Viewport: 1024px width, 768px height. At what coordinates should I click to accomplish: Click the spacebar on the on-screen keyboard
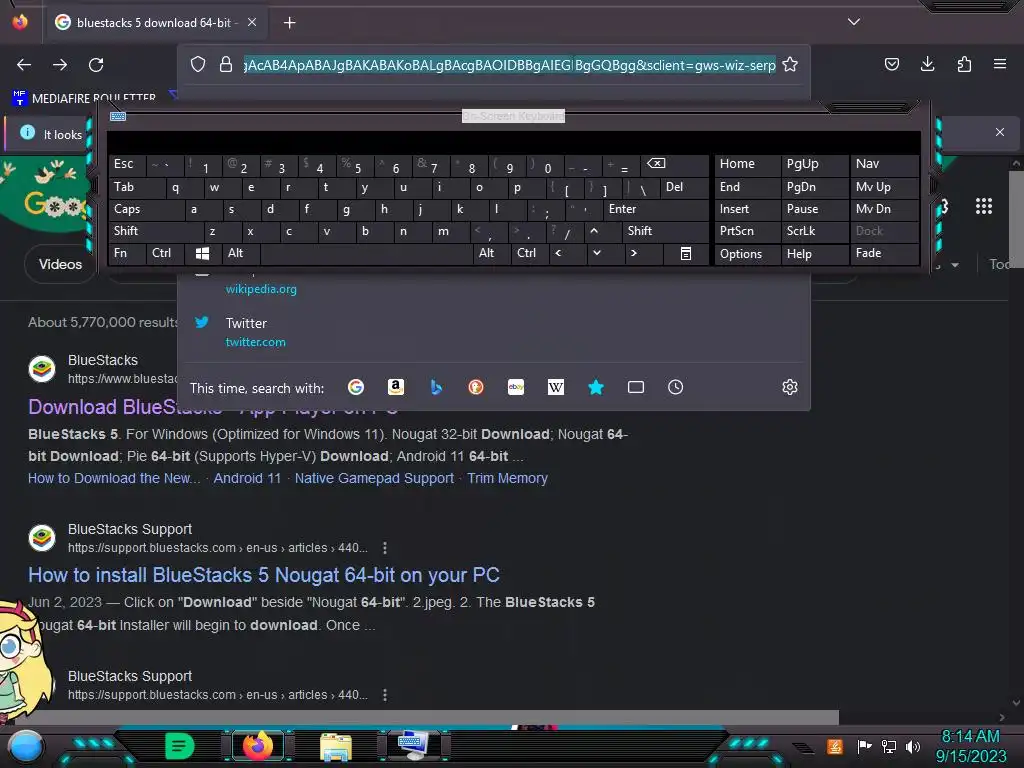(x=366, y=253)
